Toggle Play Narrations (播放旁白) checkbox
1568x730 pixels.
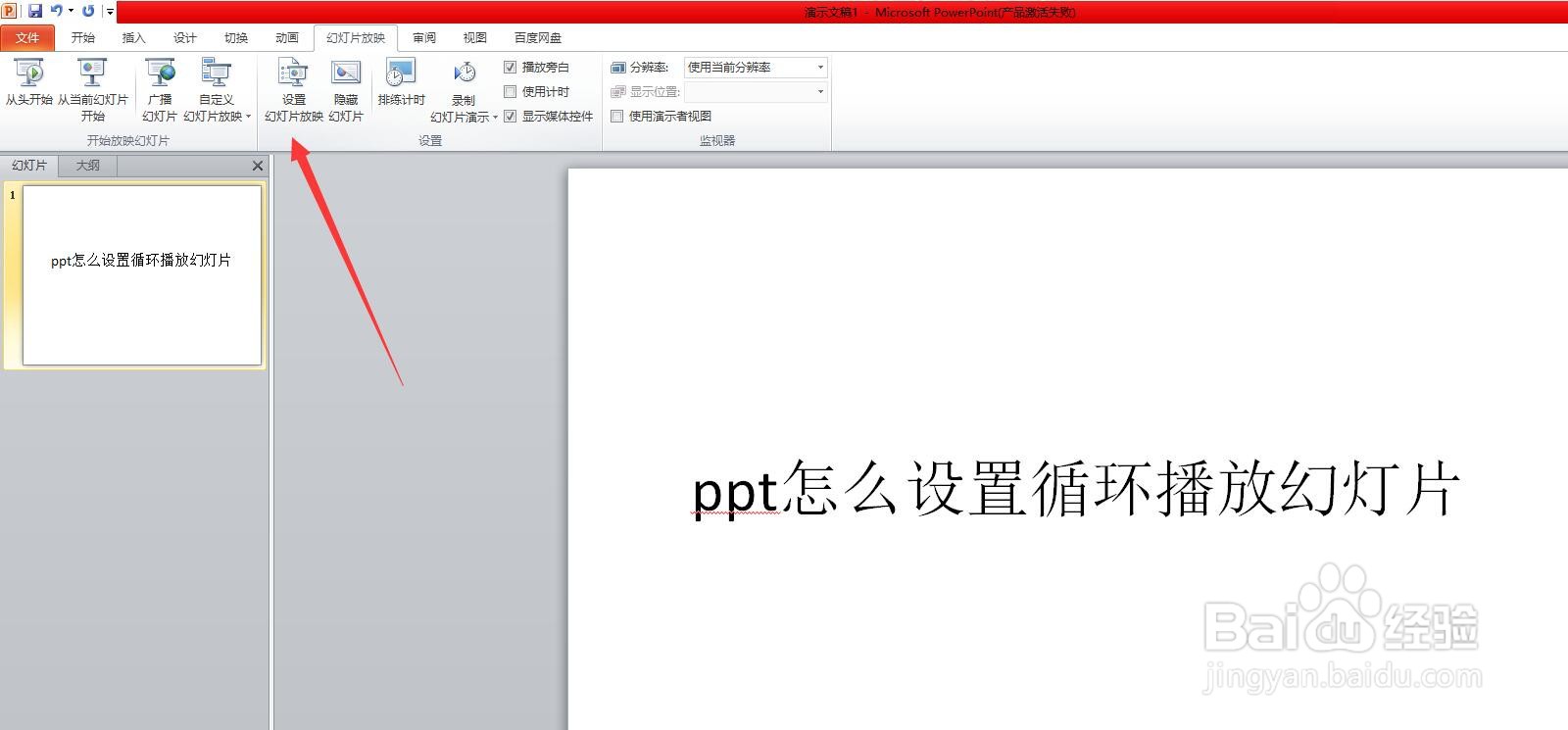click(x=510, y=67)
